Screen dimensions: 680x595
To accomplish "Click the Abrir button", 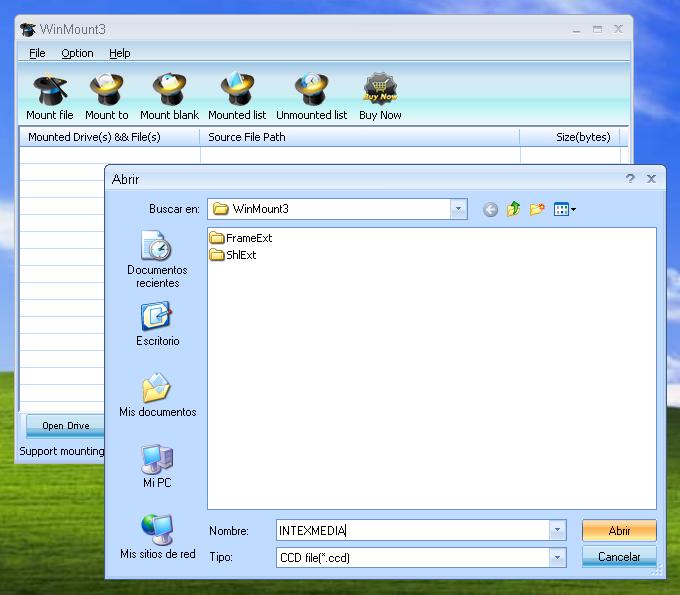I will [619, 530].
